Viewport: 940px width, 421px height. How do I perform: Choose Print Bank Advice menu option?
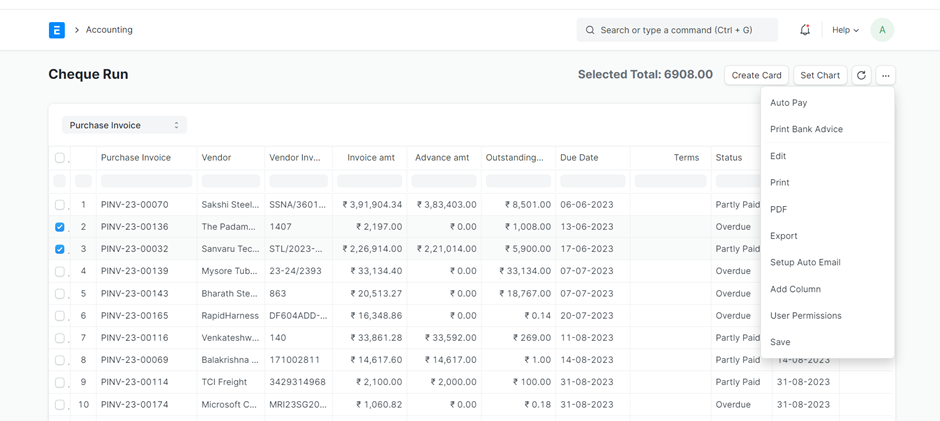coord(806,129)
